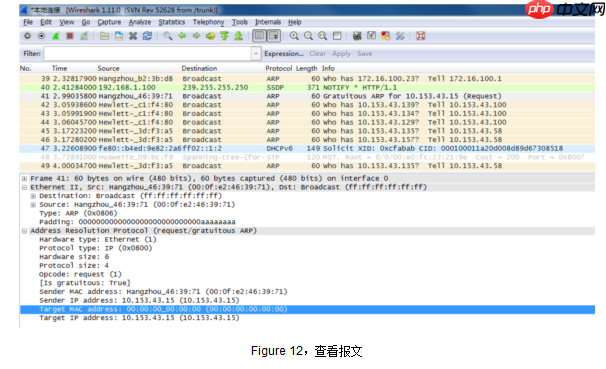Image resolution: width=606 pixels, height=369 pixels.
Task: Click the display Filter input field
Action: click(x=148, y=54)
